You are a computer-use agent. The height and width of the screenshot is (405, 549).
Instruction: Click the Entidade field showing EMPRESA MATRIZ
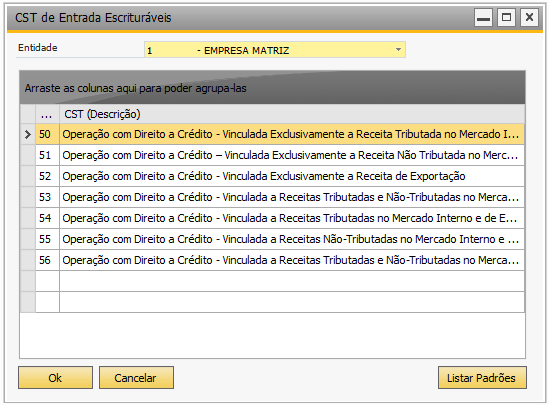pos(275,50)
